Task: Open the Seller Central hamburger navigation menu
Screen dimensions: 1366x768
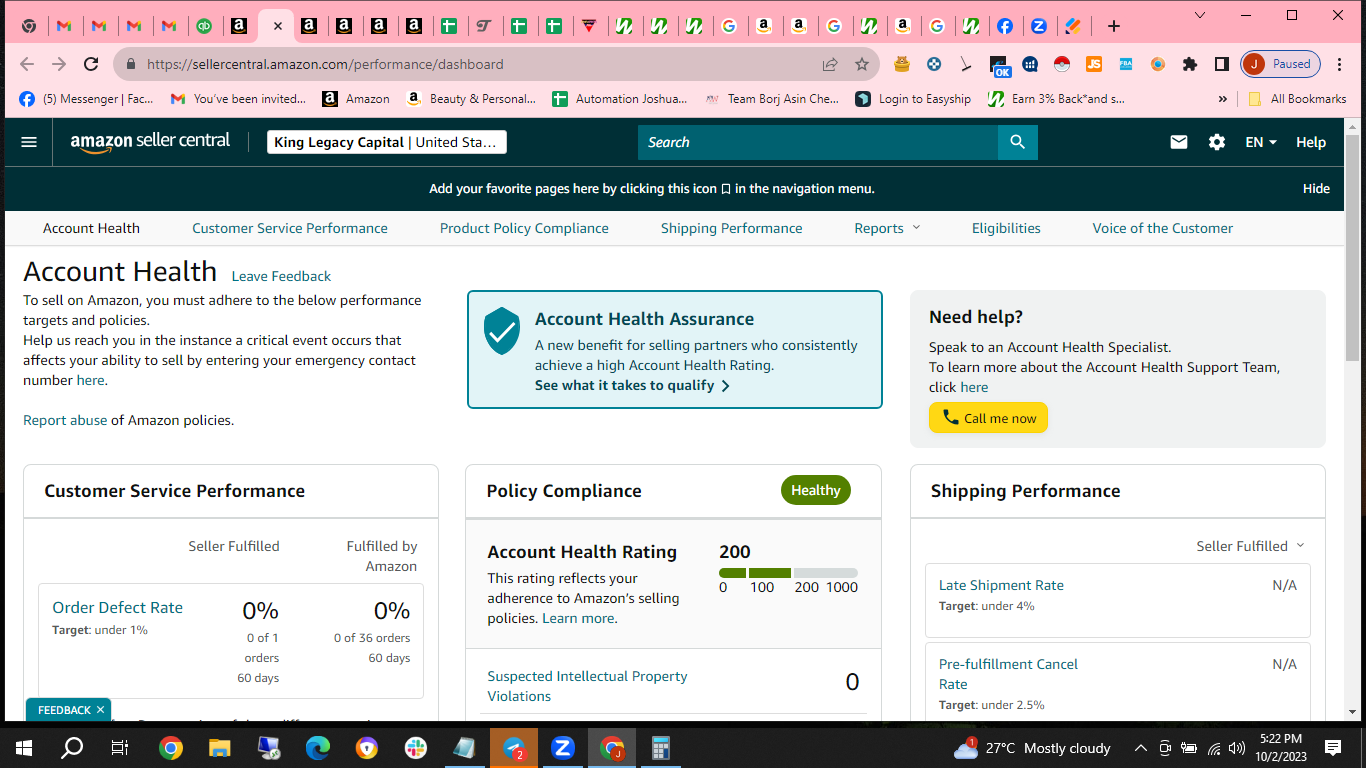Action: pyautogui.click(x=29, y=142)
